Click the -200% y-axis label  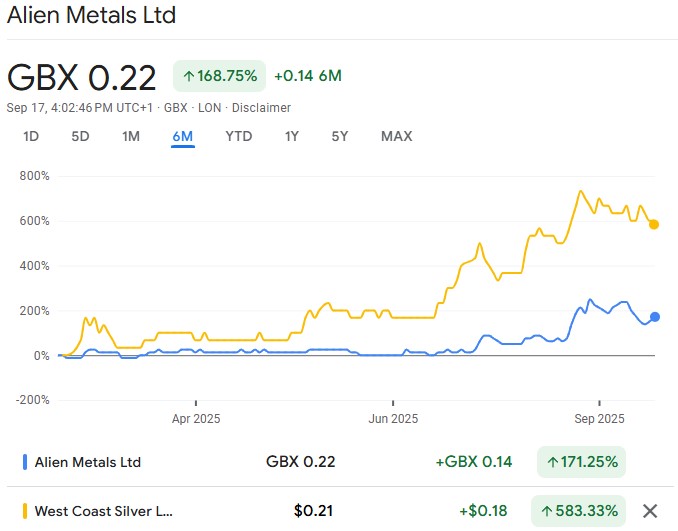[x=32, y=400]
